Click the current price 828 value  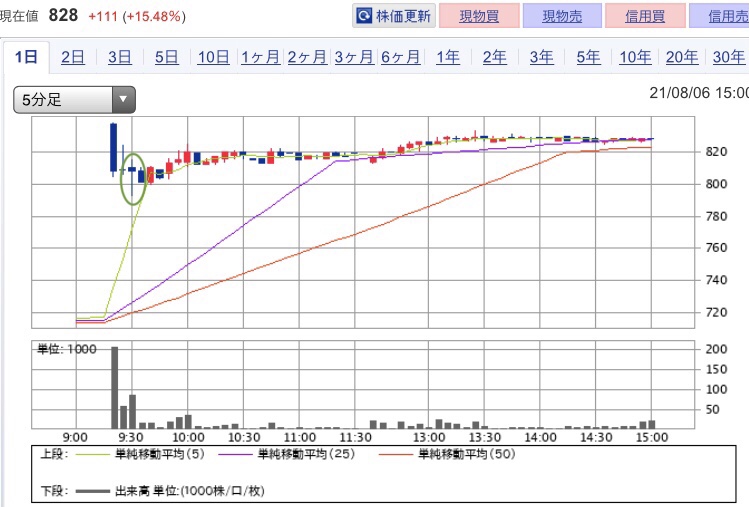63,15
